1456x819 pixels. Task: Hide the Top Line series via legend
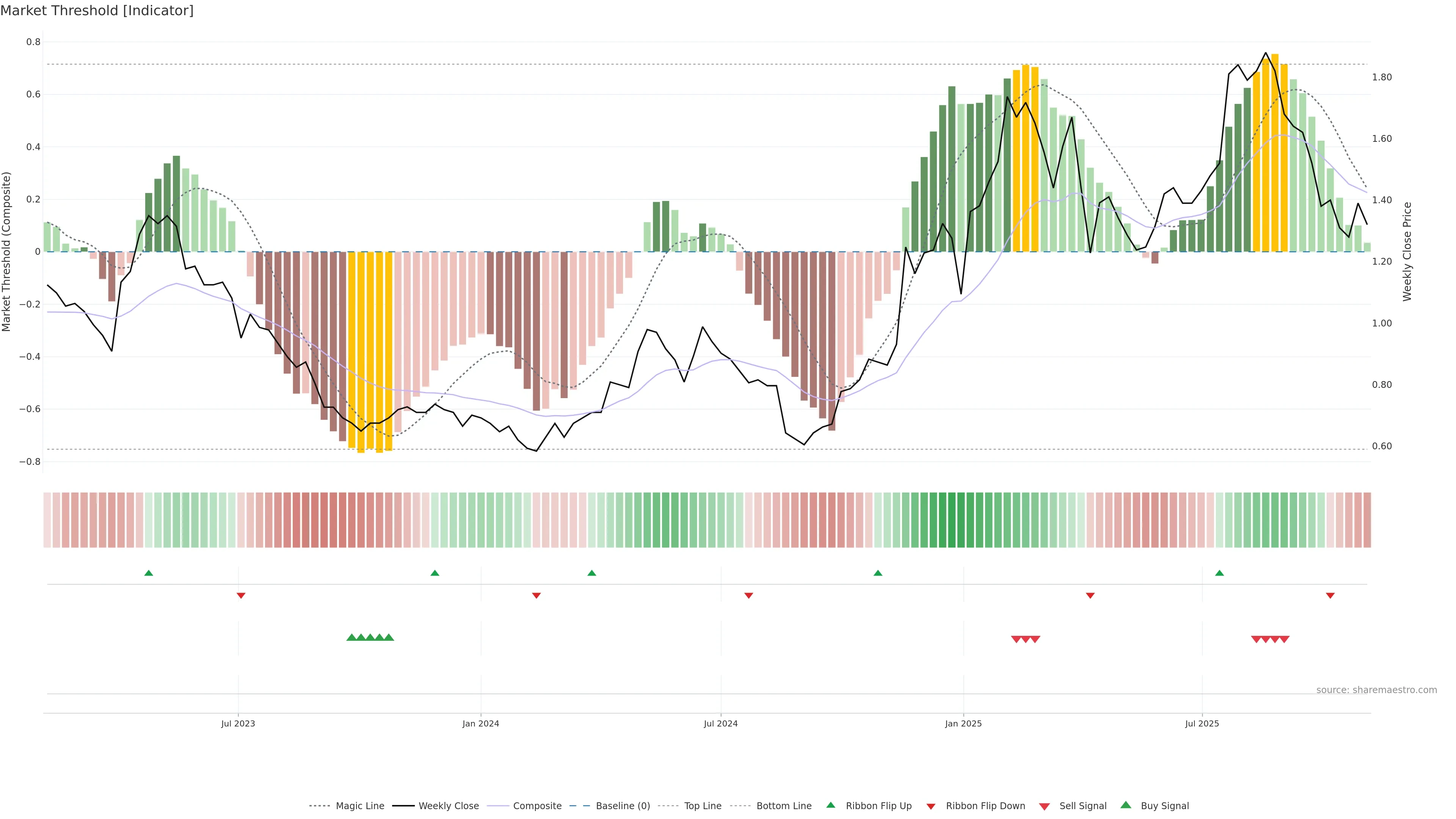[x=703, y=806]
